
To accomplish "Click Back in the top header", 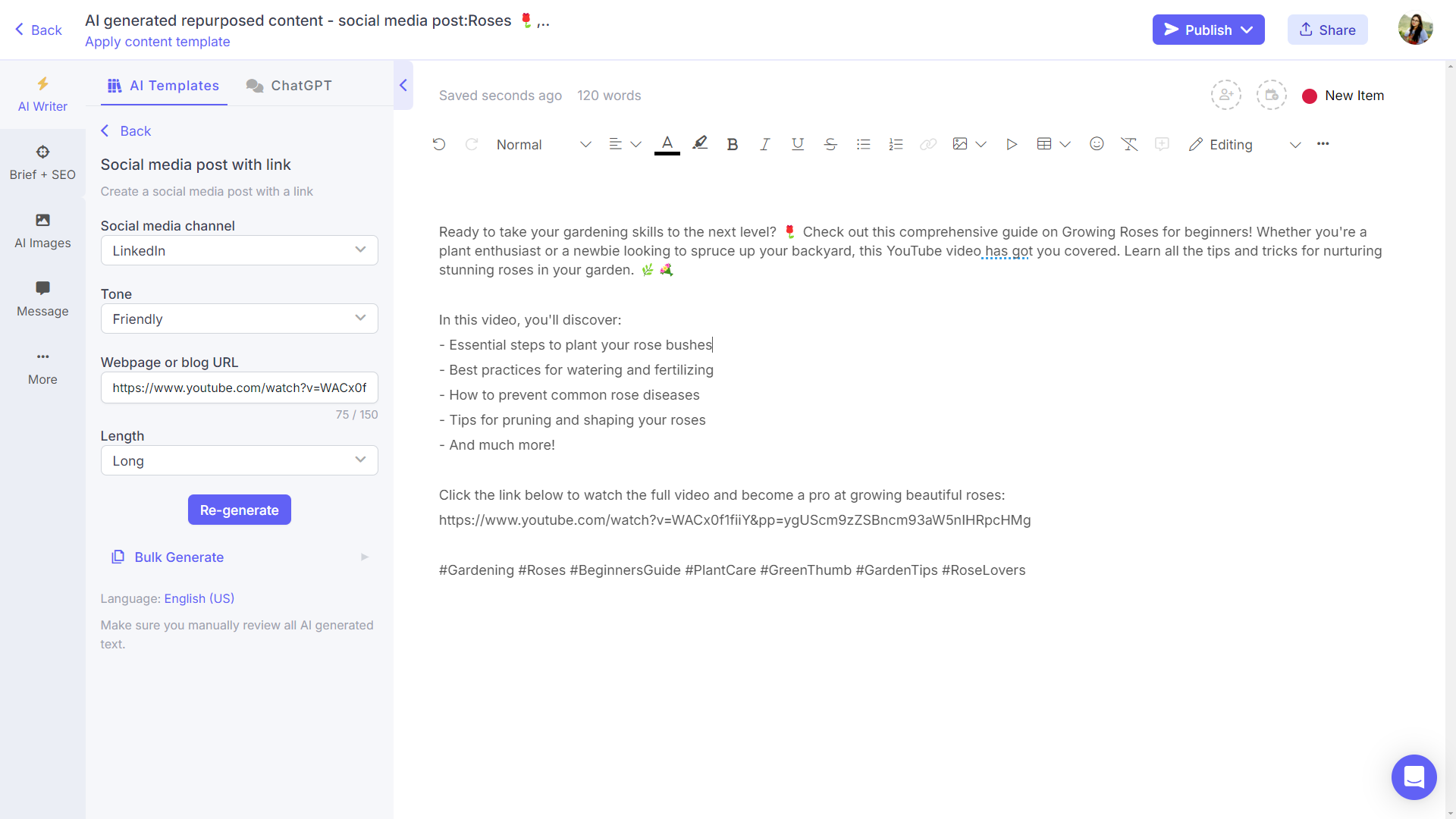I will (38, 30).
